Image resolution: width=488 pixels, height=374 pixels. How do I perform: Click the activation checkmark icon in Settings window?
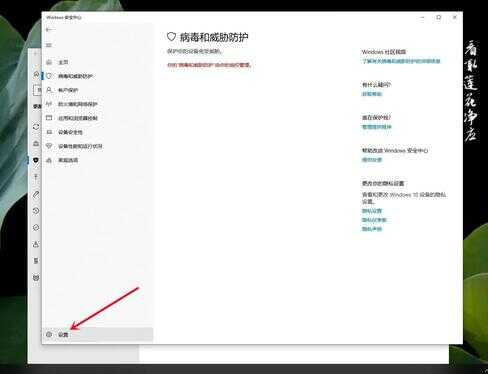point(36,228)
